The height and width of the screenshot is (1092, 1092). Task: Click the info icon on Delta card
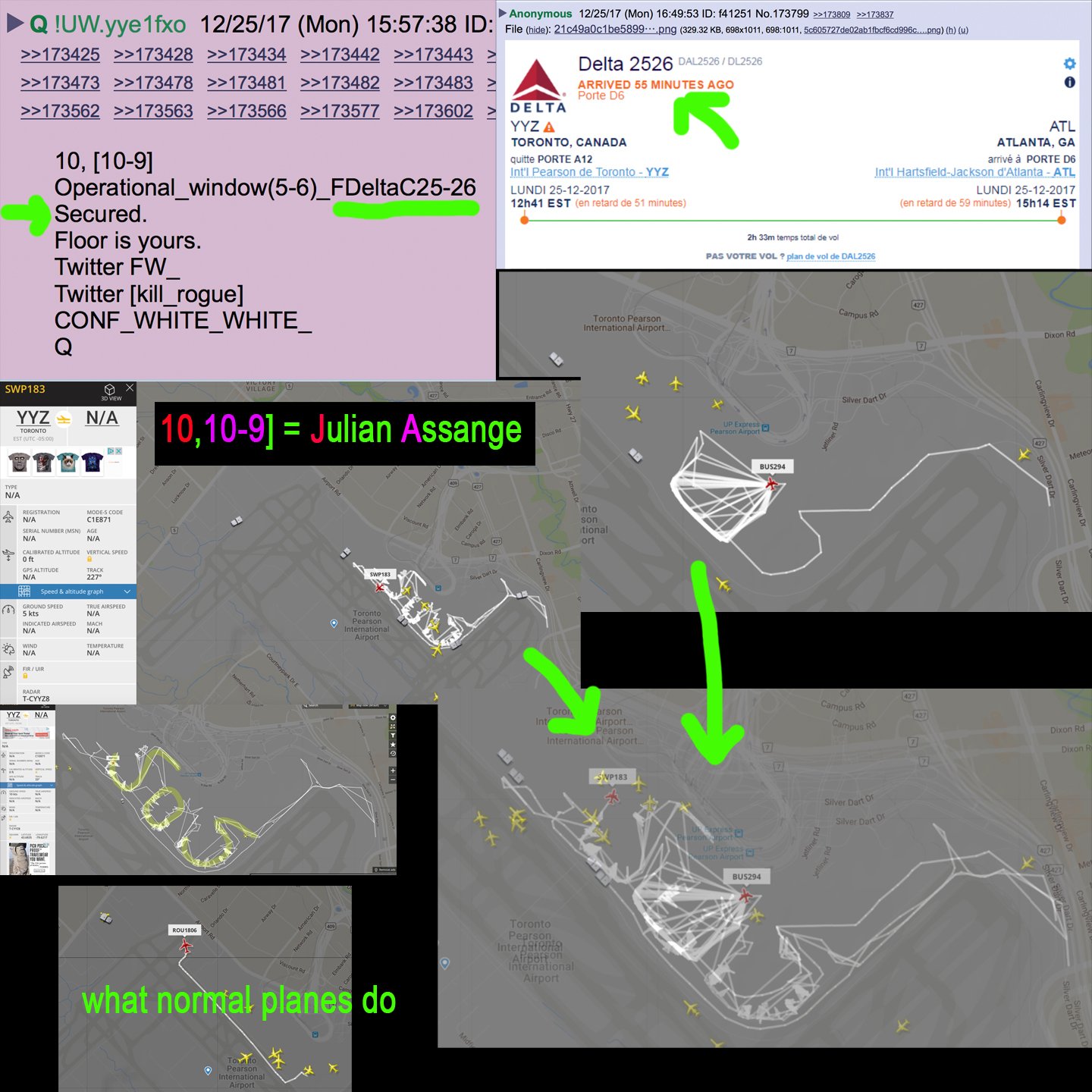[1069, 82]
